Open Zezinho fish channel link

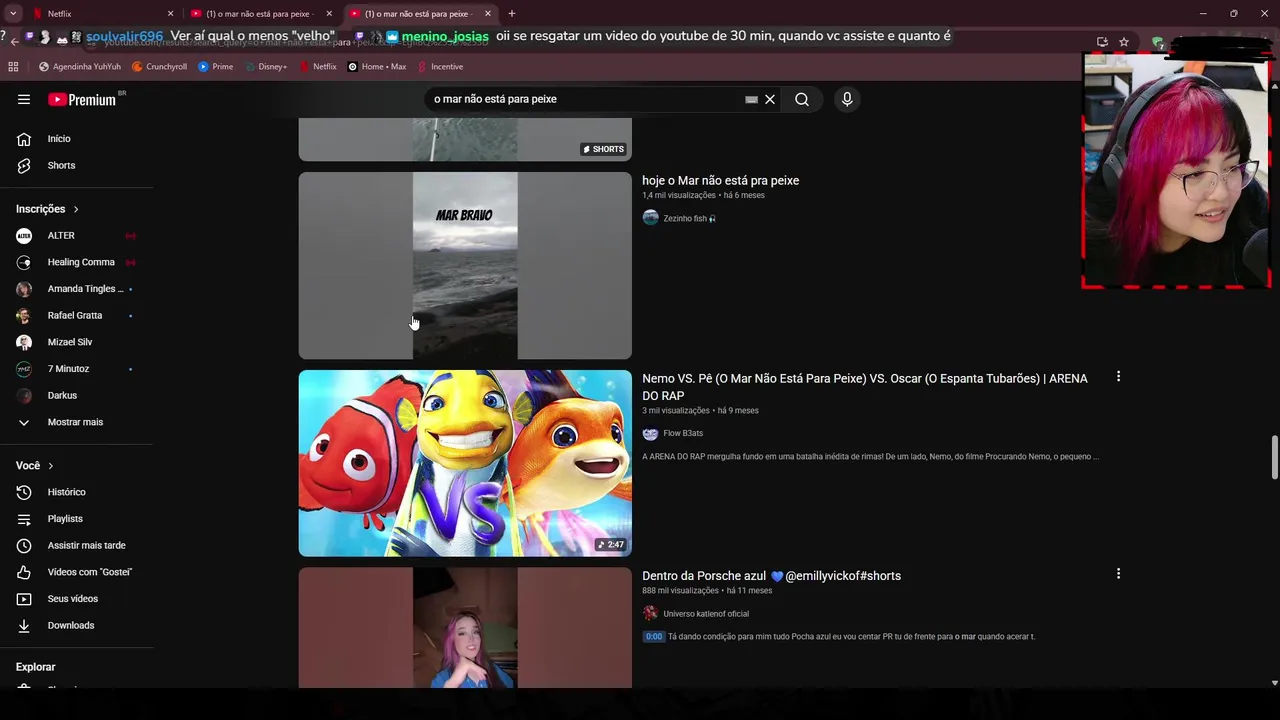point(689,218)
